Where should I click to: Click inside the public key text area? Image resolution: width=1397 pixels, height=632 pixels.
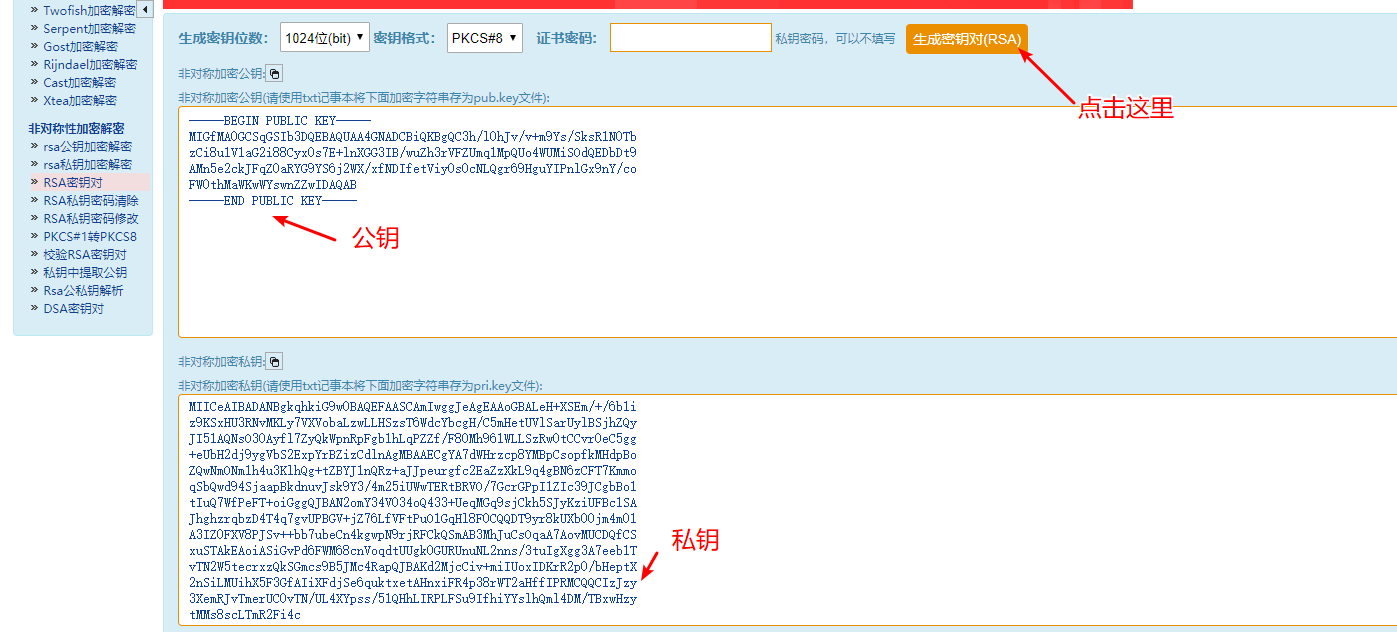(787, 222)
